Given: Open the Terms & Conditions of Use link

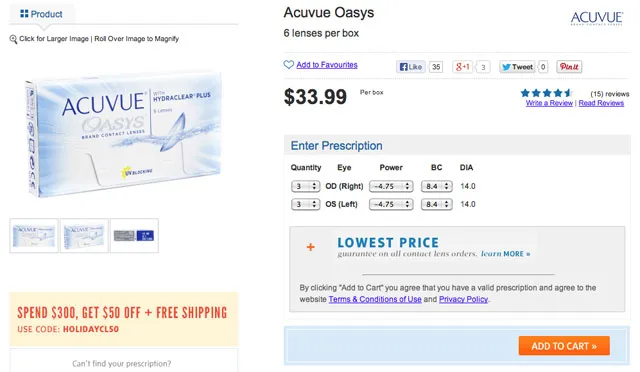Looking at the screenshot, I should point(375,299).
